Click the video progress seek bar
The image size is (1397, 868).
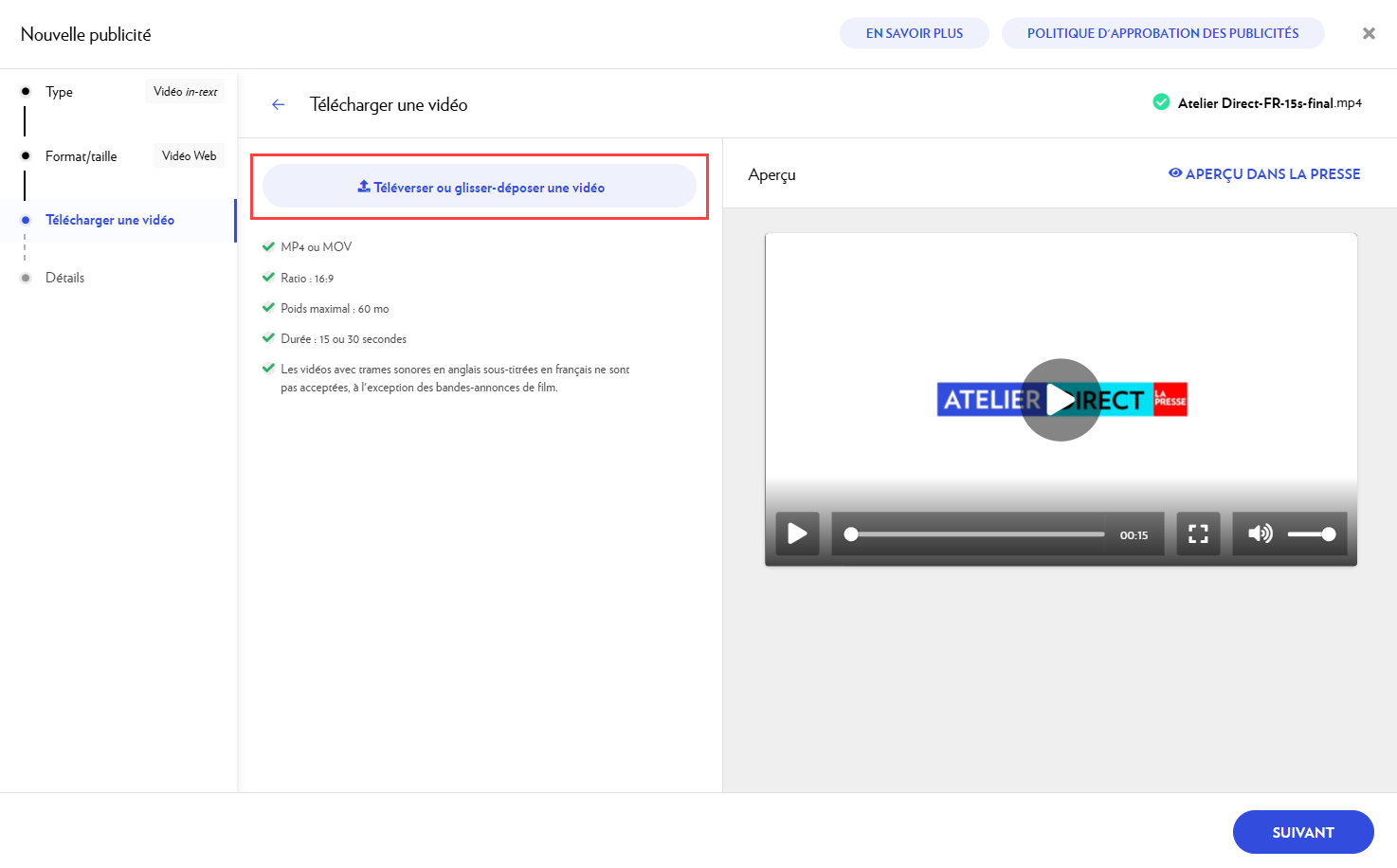(976, 534)
